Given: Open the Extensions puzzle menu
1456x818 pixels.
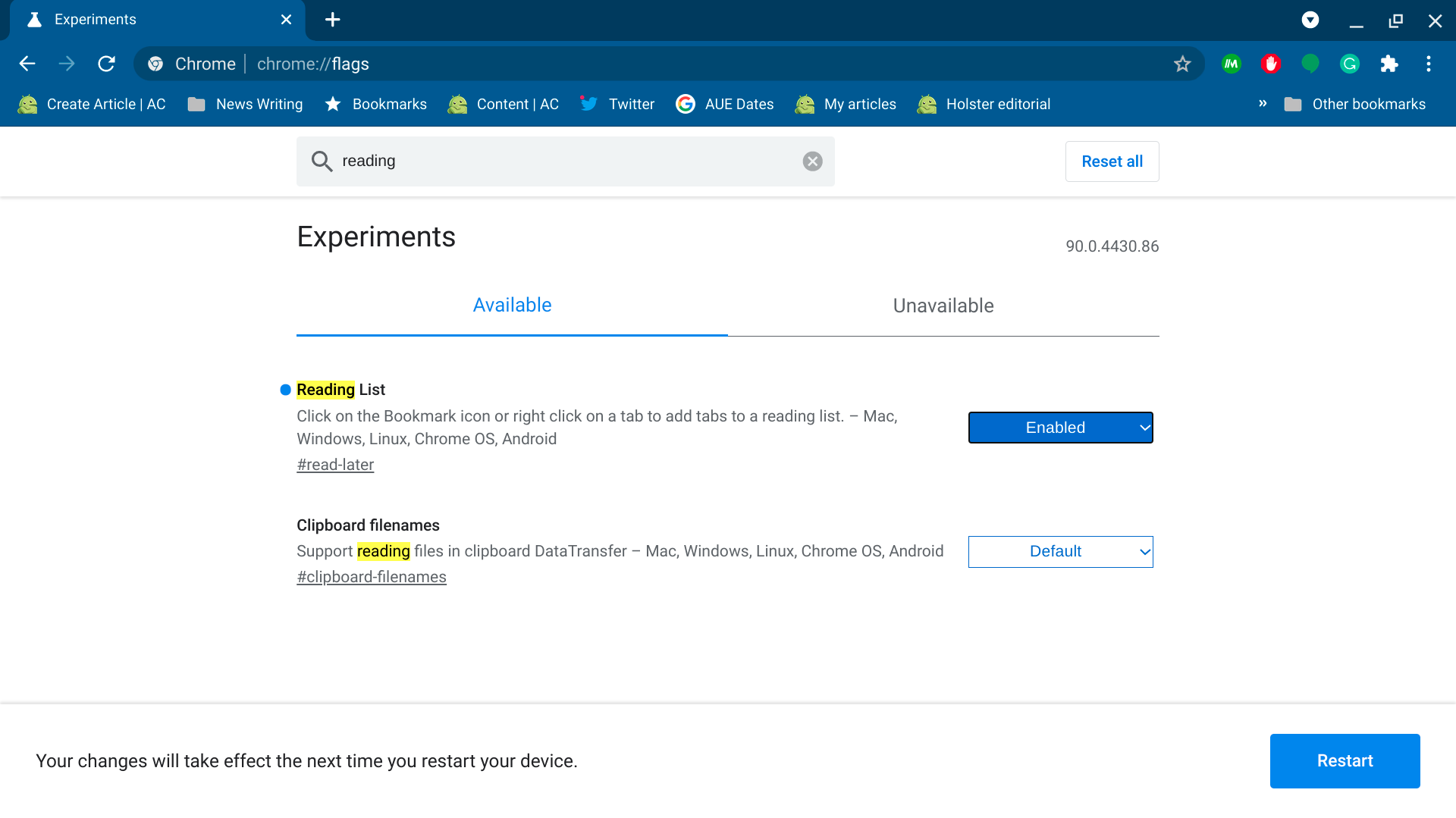Looking at the screenshot, I should 1389,64.
